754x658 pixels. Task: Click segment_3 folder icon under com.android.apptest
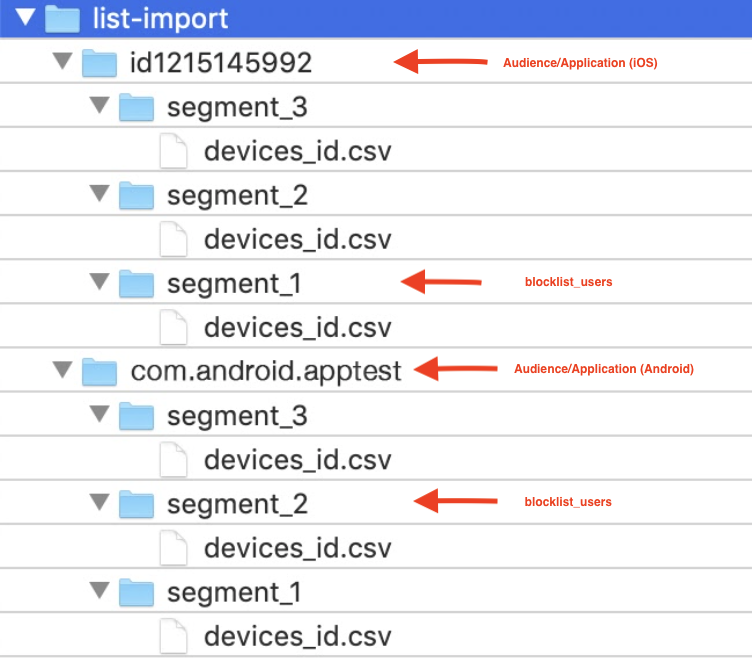click(x=137, y=416)
